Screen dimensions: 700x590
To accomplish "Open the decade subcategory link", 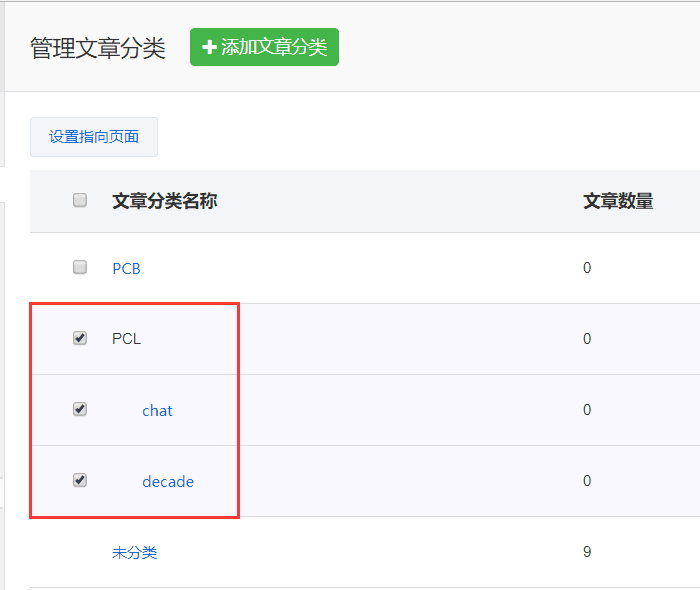I will [167, 481].
